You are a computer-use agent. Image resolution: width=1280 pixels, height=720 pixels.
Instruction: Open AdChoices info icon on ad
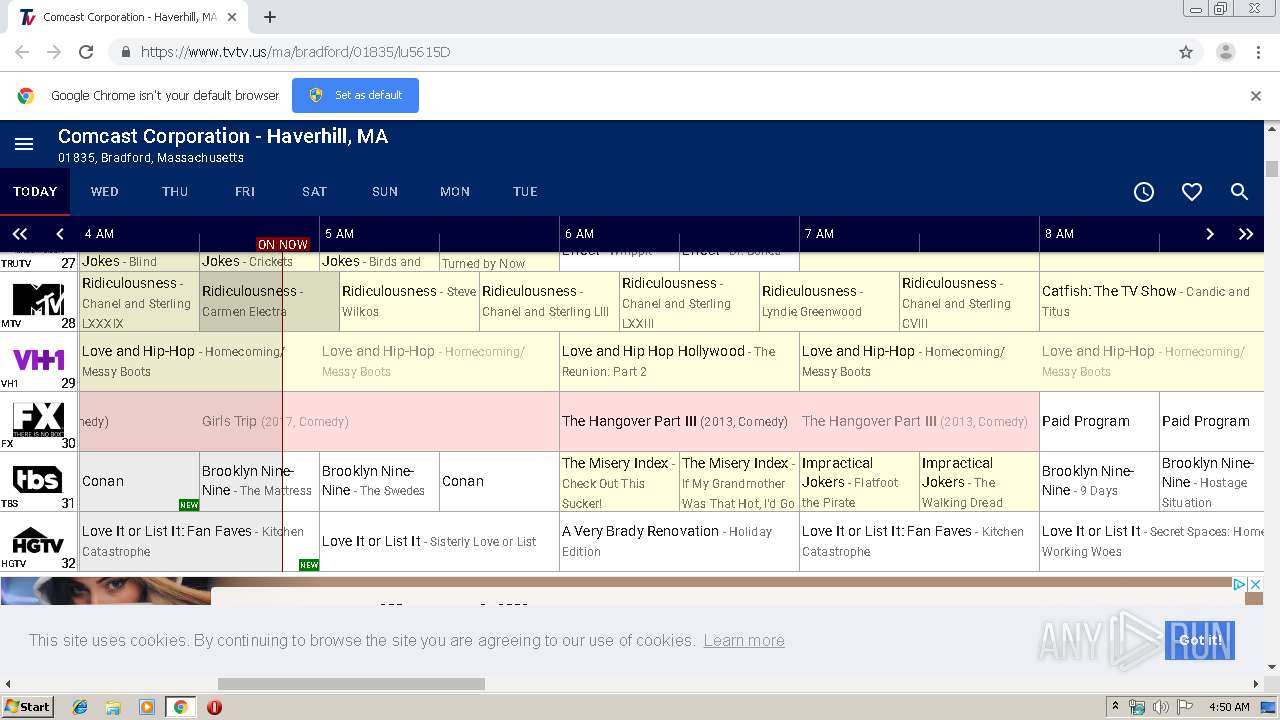[x=1239, y=584]
